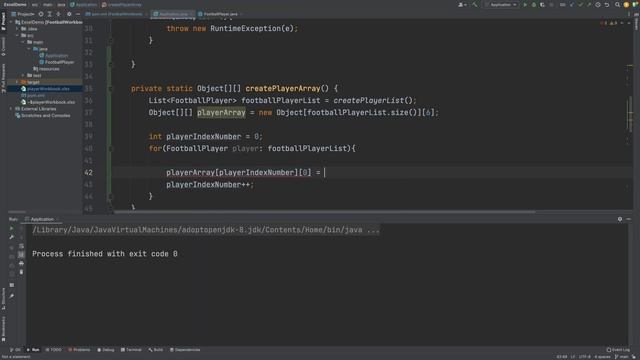
Task: Open Search Everywhere magnifier
Action: pyautogui.click(x=617, y=5)
